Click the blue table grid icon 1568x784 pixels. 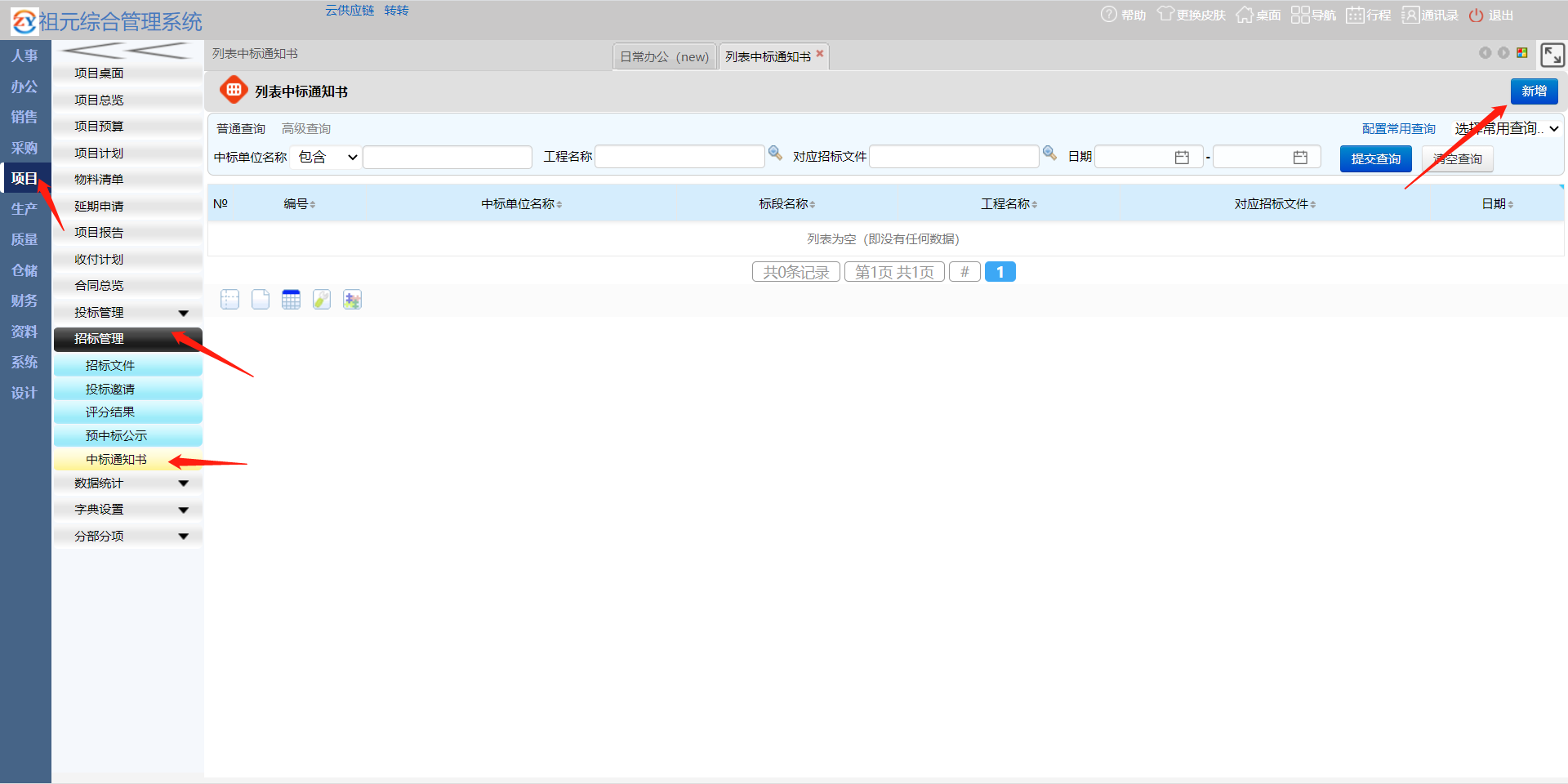(x=291, y=300)
